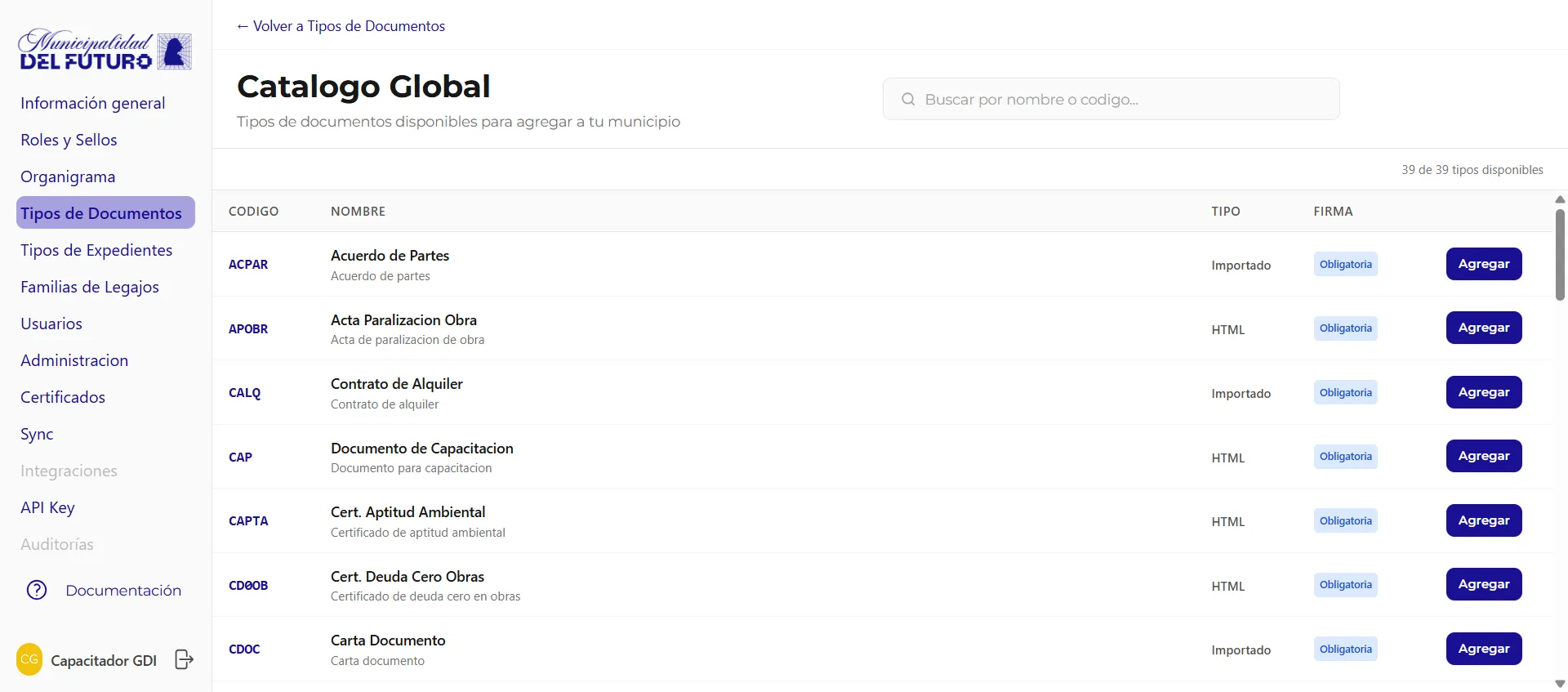Click the CG user avatar

point(29,659)
